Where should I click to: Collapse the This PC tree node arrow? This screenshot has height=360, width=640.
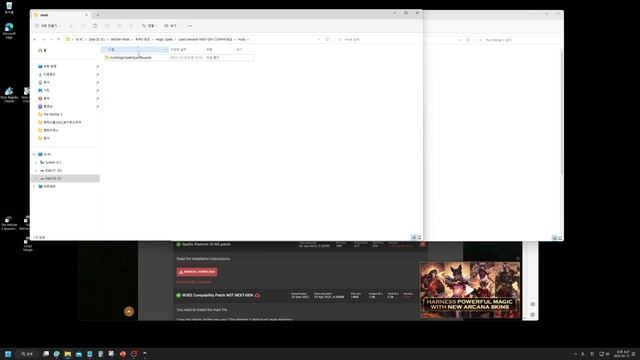click(x=34, y=154)
